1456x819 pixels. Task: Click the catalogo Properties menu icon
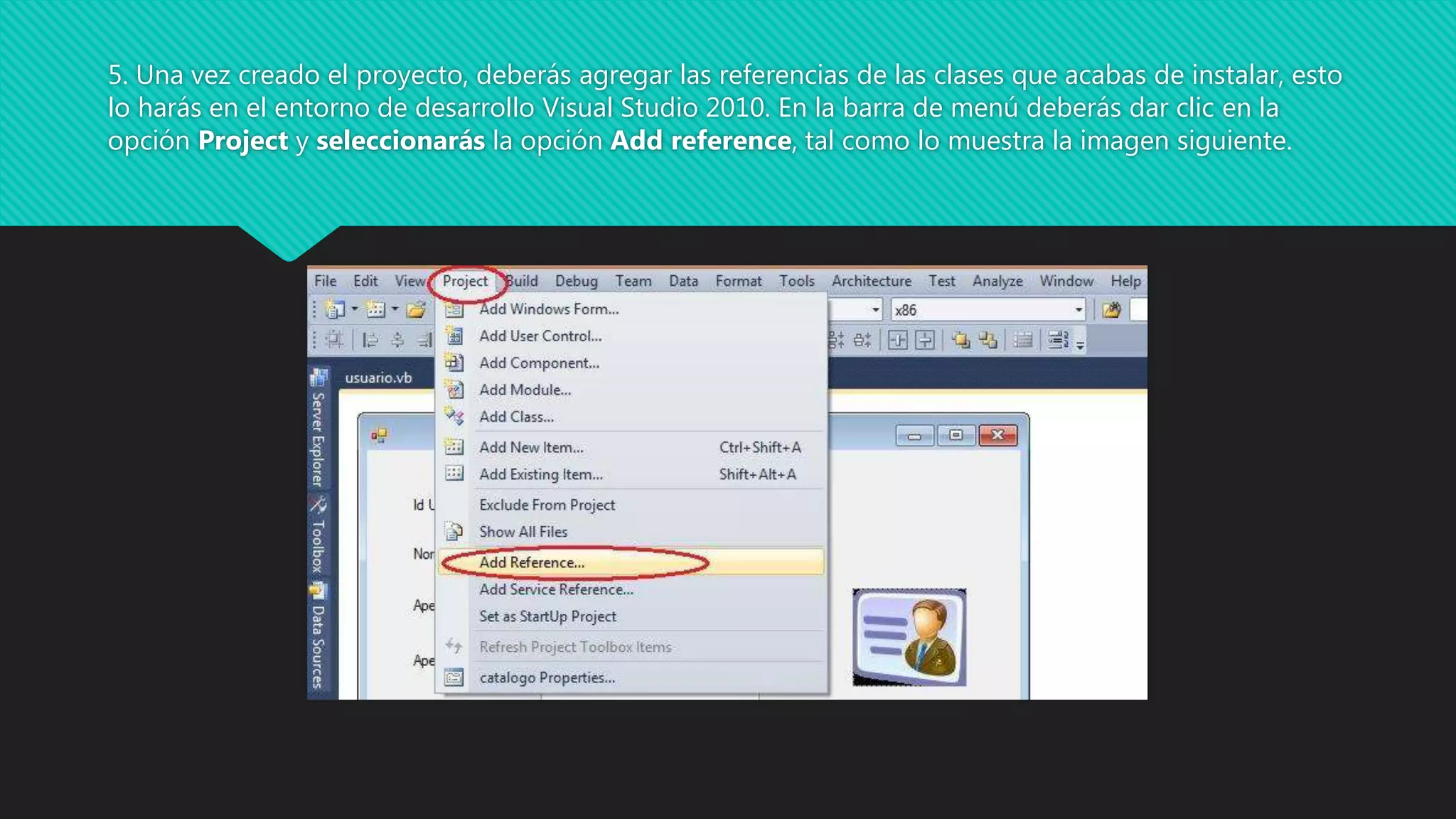point(454,678)
